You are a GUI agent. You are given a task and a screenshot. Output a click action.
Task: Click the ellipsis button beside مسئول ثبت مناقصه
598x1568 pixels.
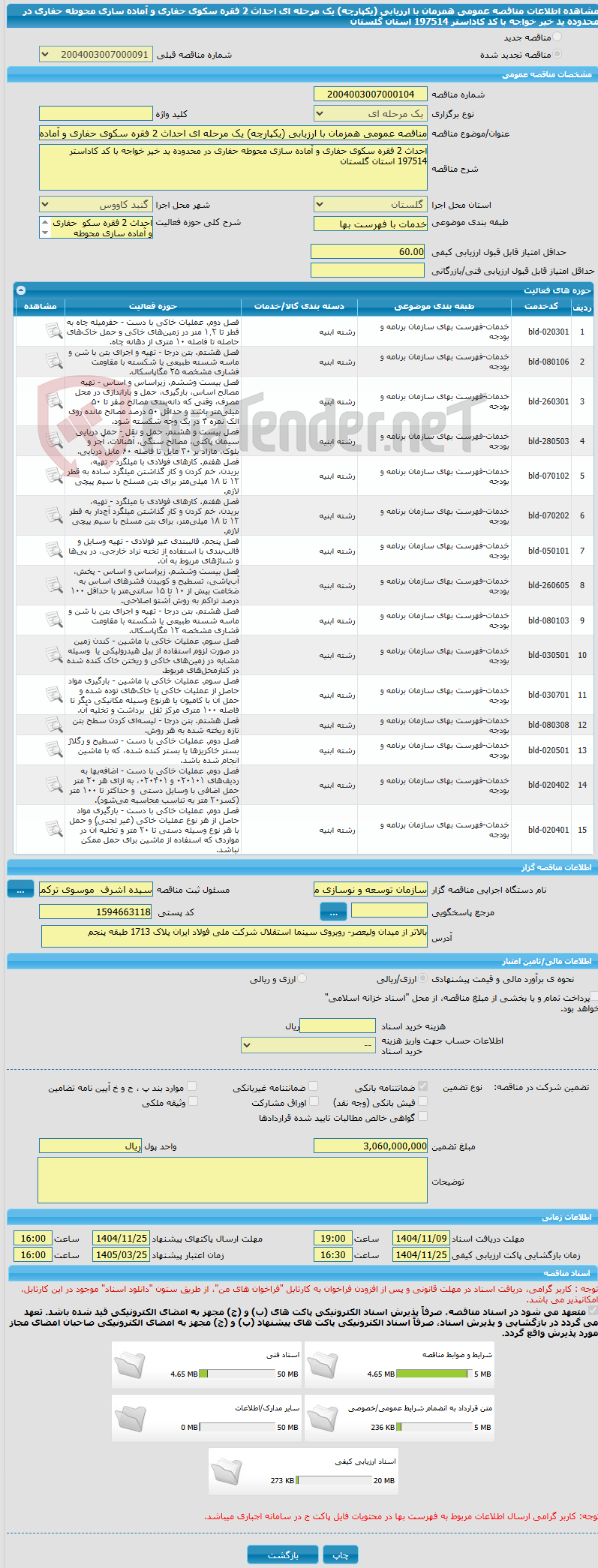20,889
